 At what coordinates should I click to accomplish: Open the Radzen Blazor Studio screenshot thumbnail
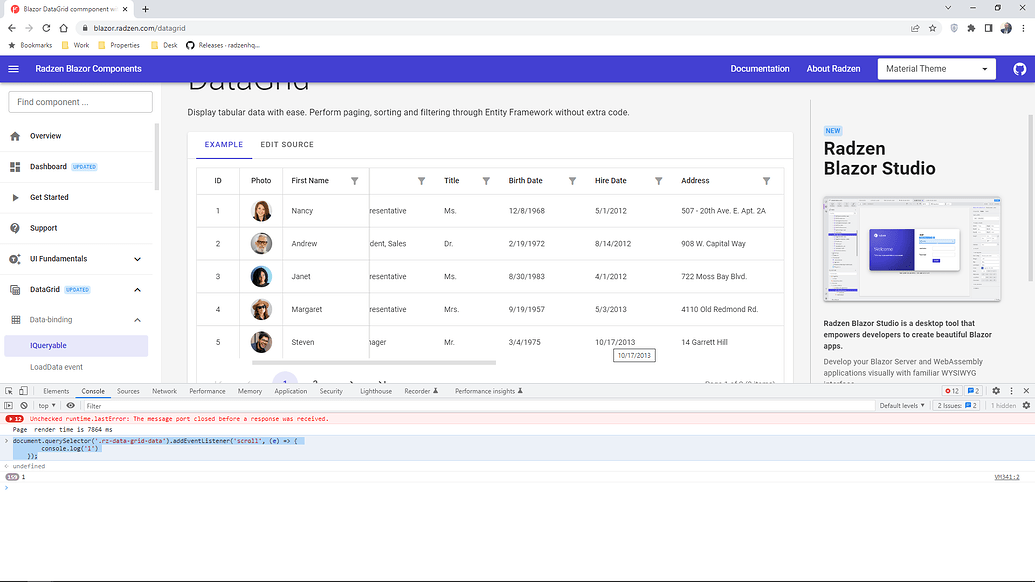click(x=912, y=249)
